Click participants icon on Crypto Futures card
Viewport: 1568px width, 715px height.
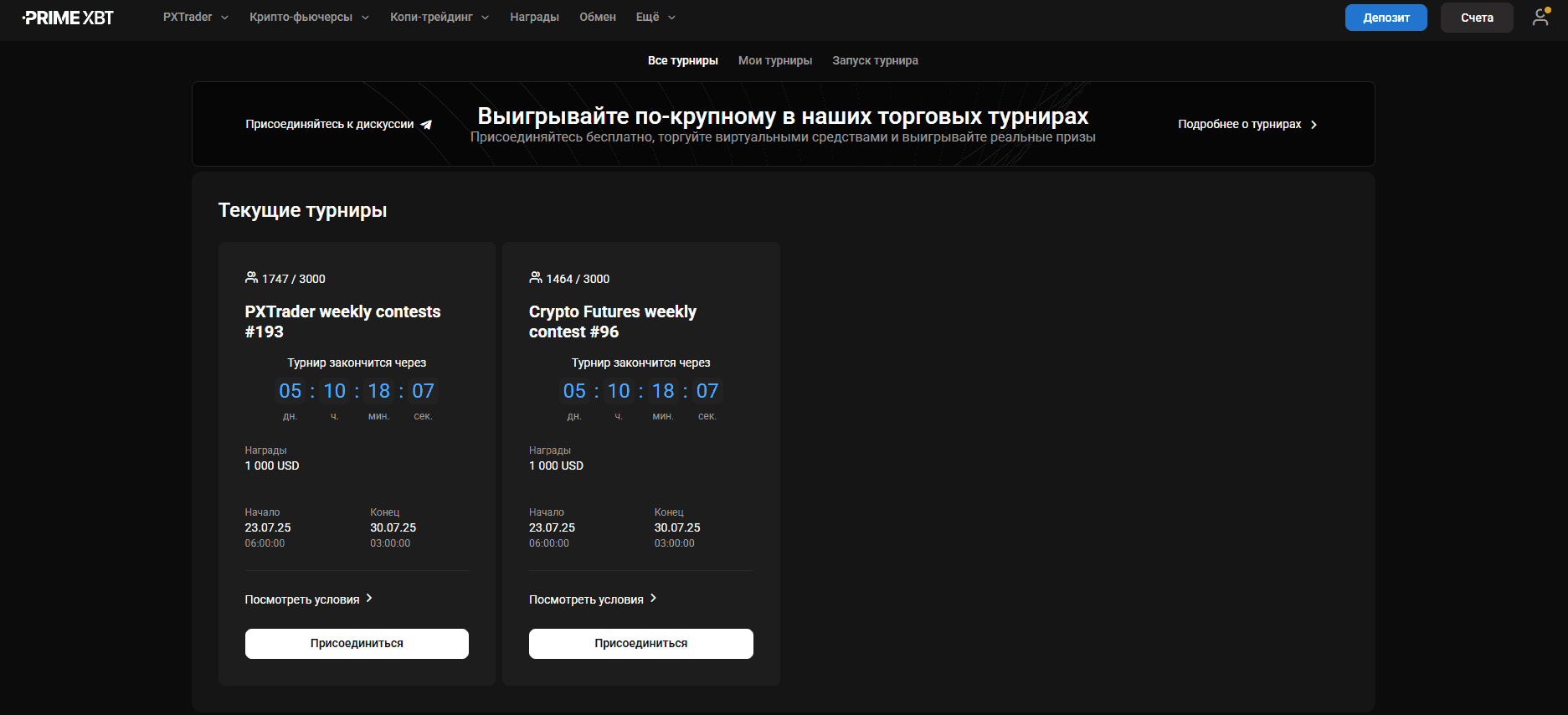click(536, 277)
